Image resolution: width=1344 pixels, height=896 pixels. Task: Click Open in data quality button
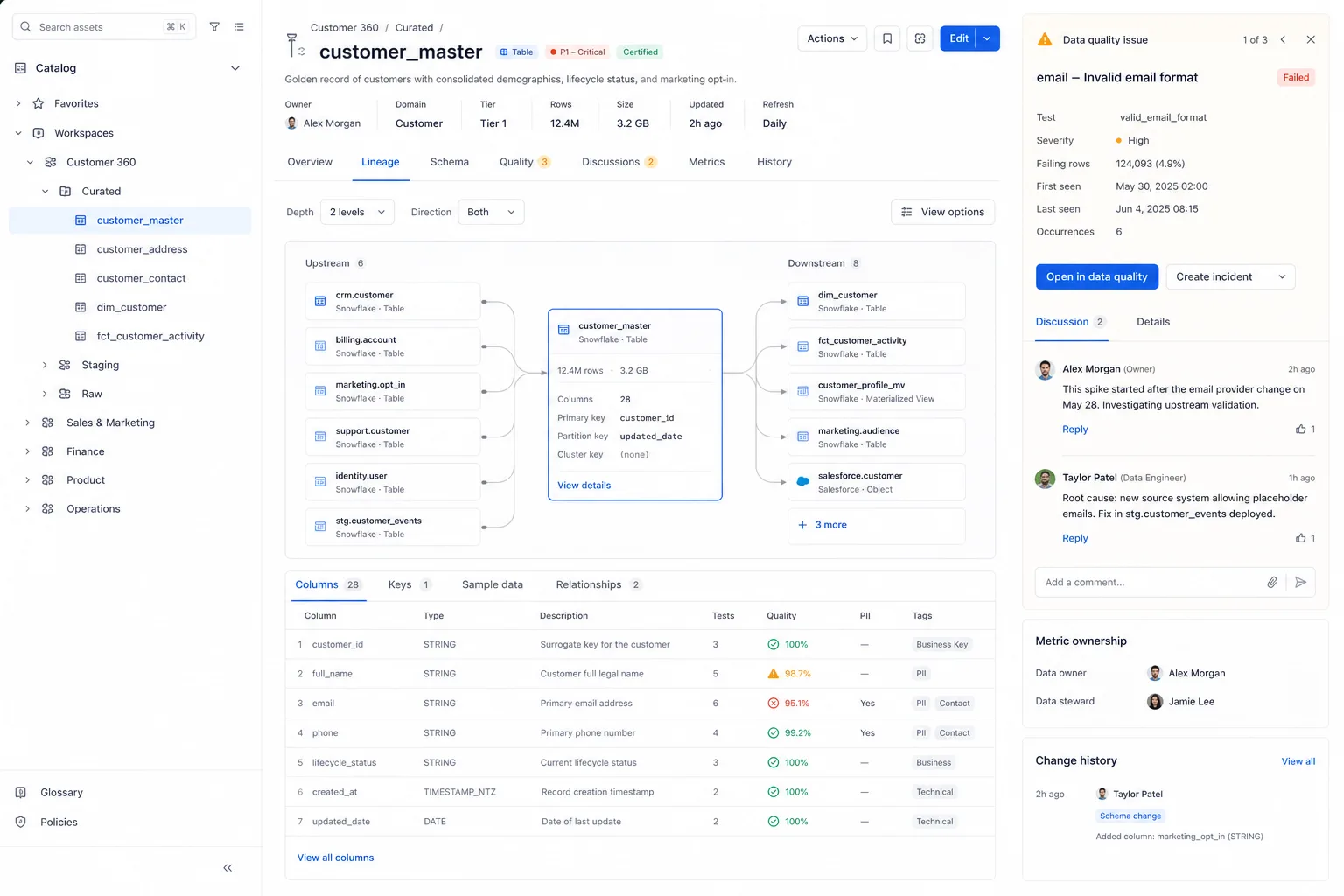[1097, 276]
